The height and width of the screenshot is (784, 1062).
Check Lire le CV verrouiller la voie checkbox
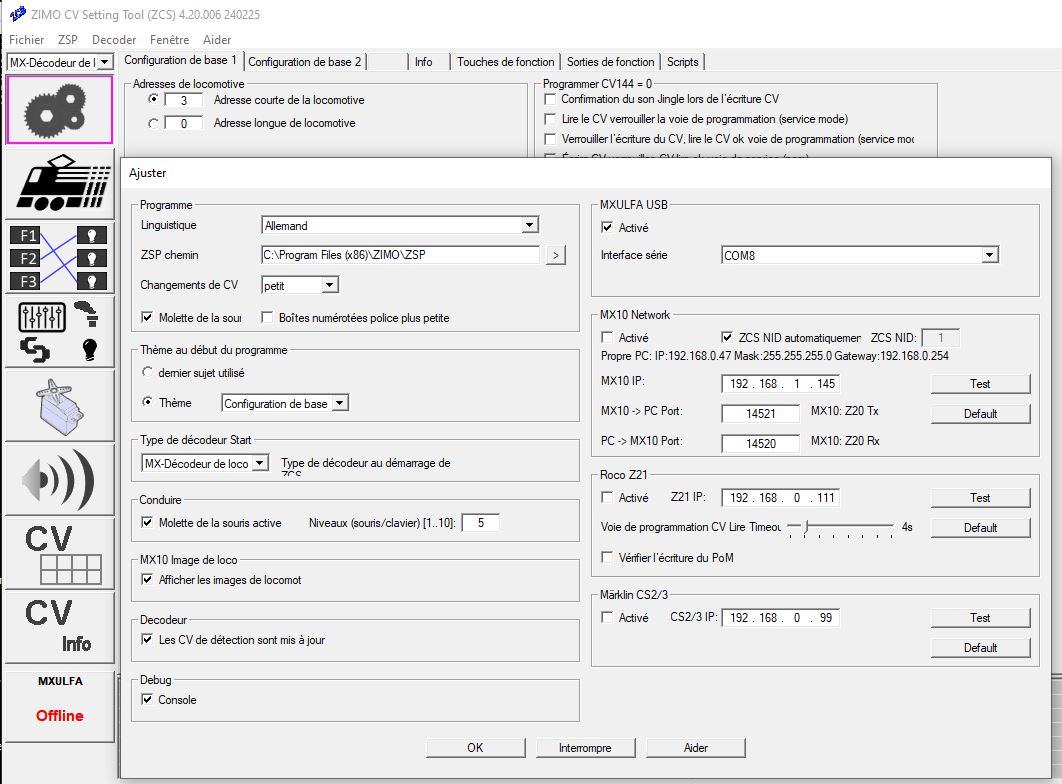(550, 118)
